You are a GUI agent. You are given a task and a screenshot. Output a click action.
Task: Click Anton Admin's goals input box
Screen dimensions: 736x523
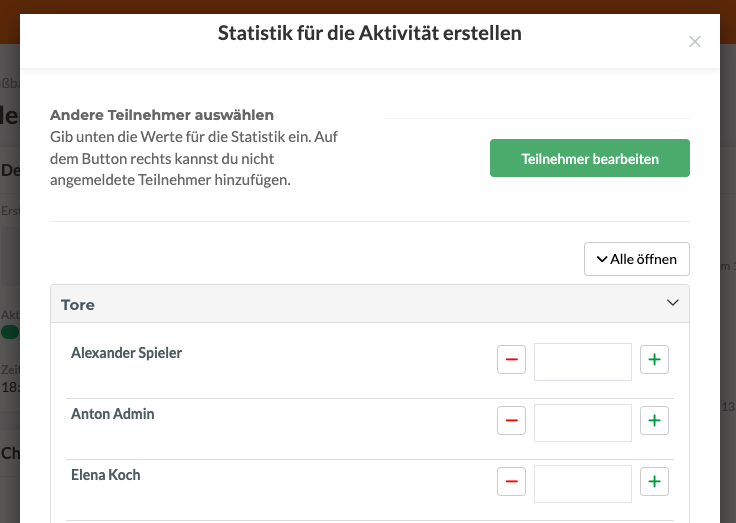582,423
